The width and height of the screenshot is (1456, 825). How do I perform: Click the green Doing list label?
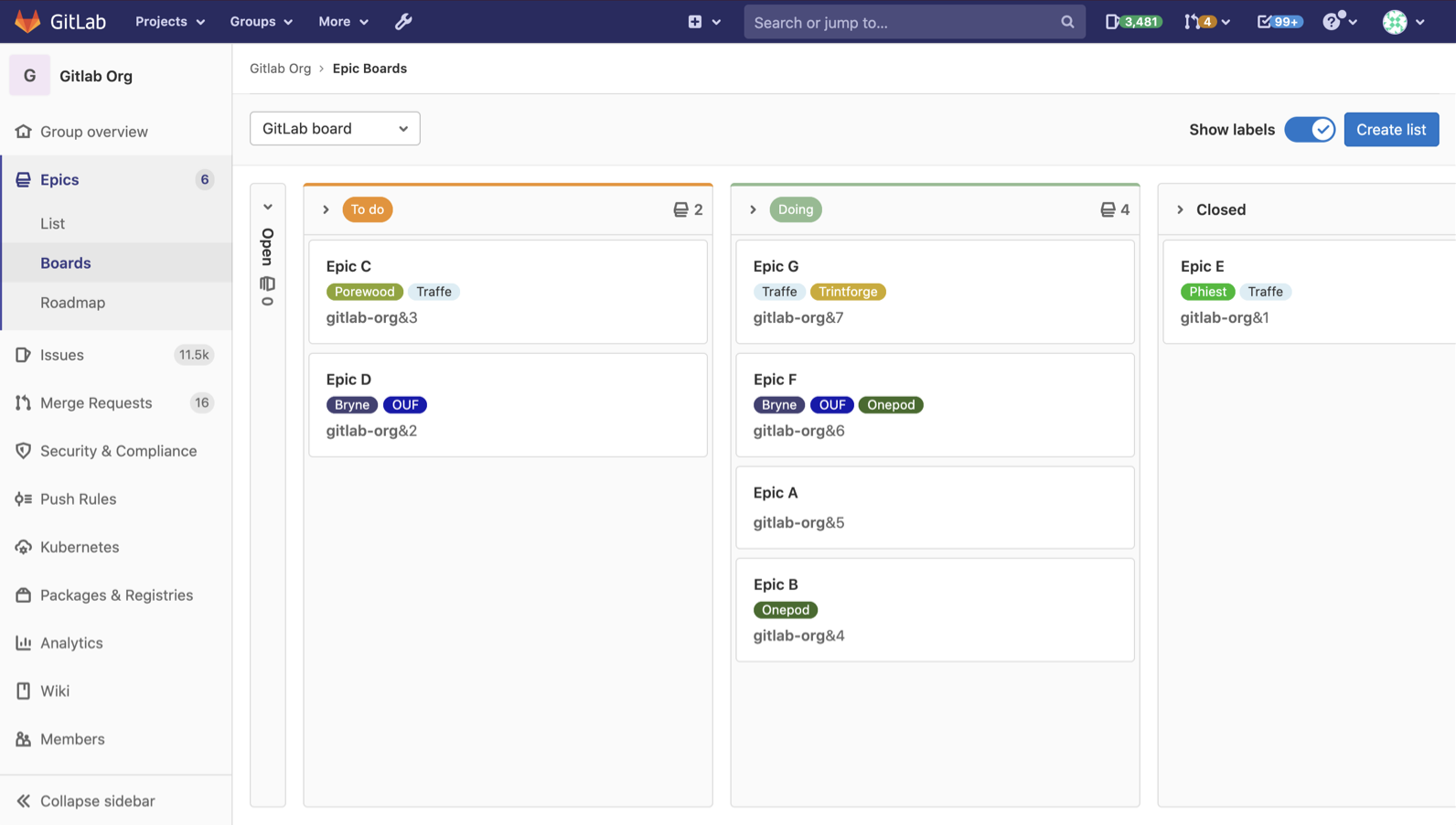796,209
